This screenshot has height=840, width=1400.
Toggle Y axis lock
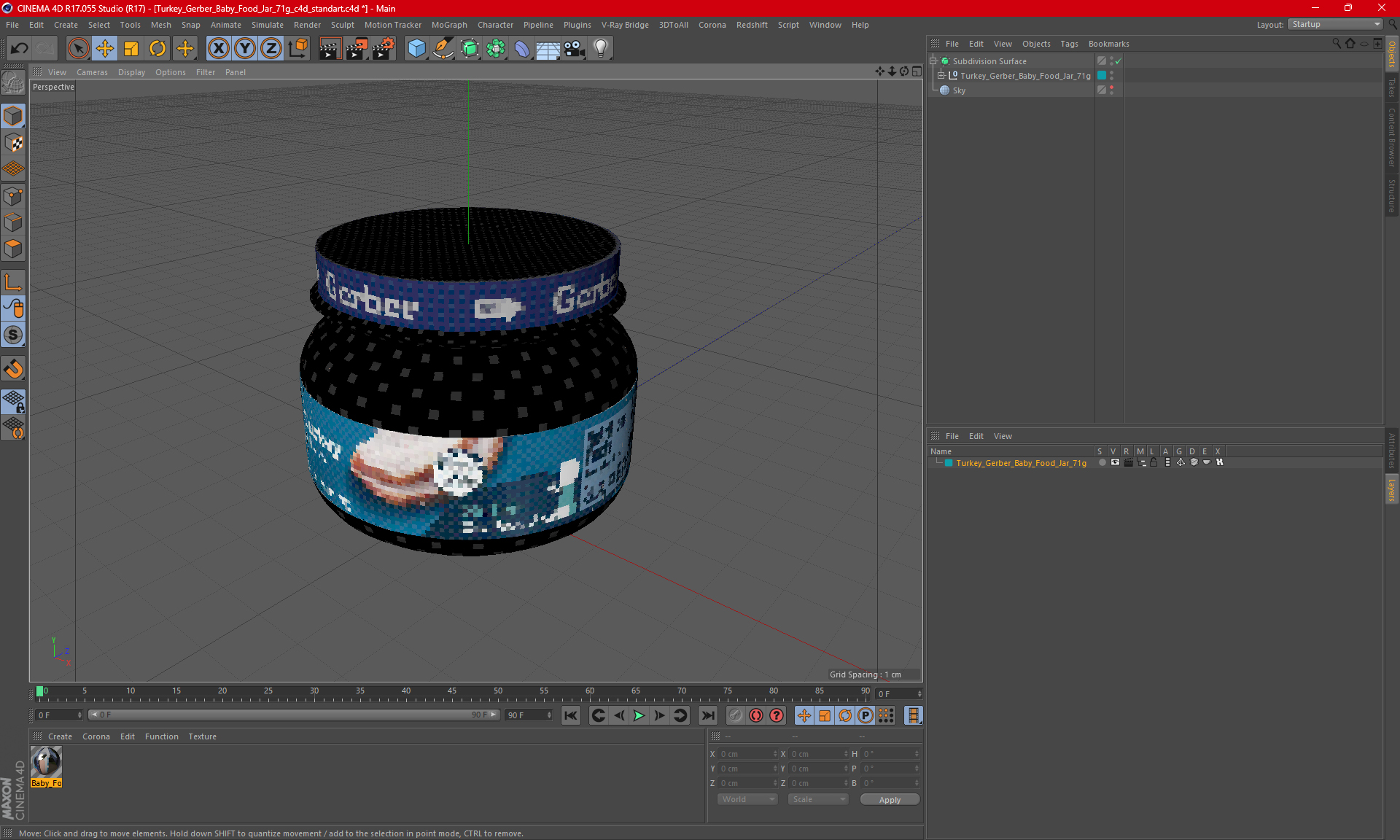pos(245,49)
